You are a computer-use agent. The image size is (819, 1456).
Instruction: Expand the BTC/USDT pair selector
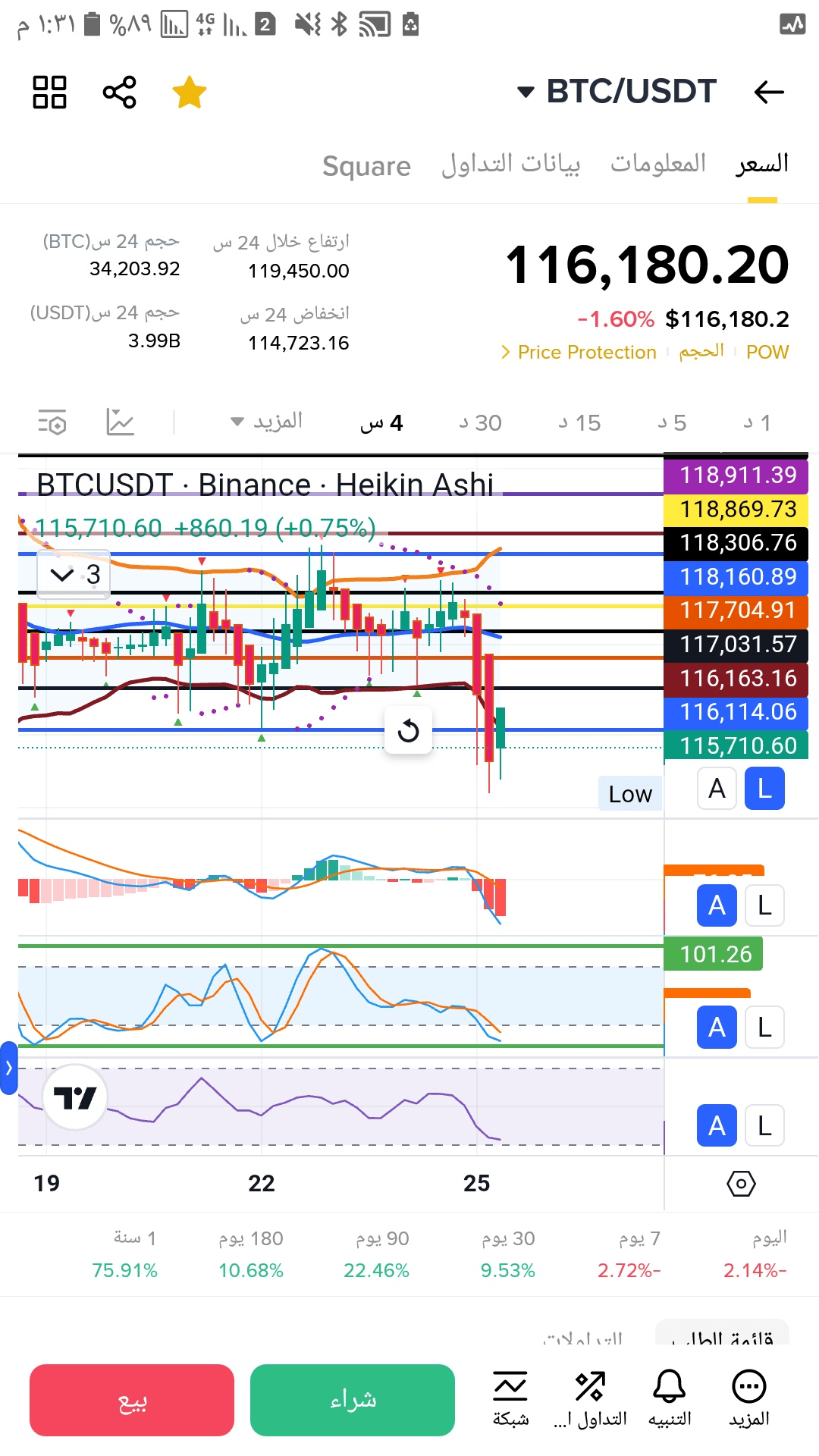pos(617,92)
